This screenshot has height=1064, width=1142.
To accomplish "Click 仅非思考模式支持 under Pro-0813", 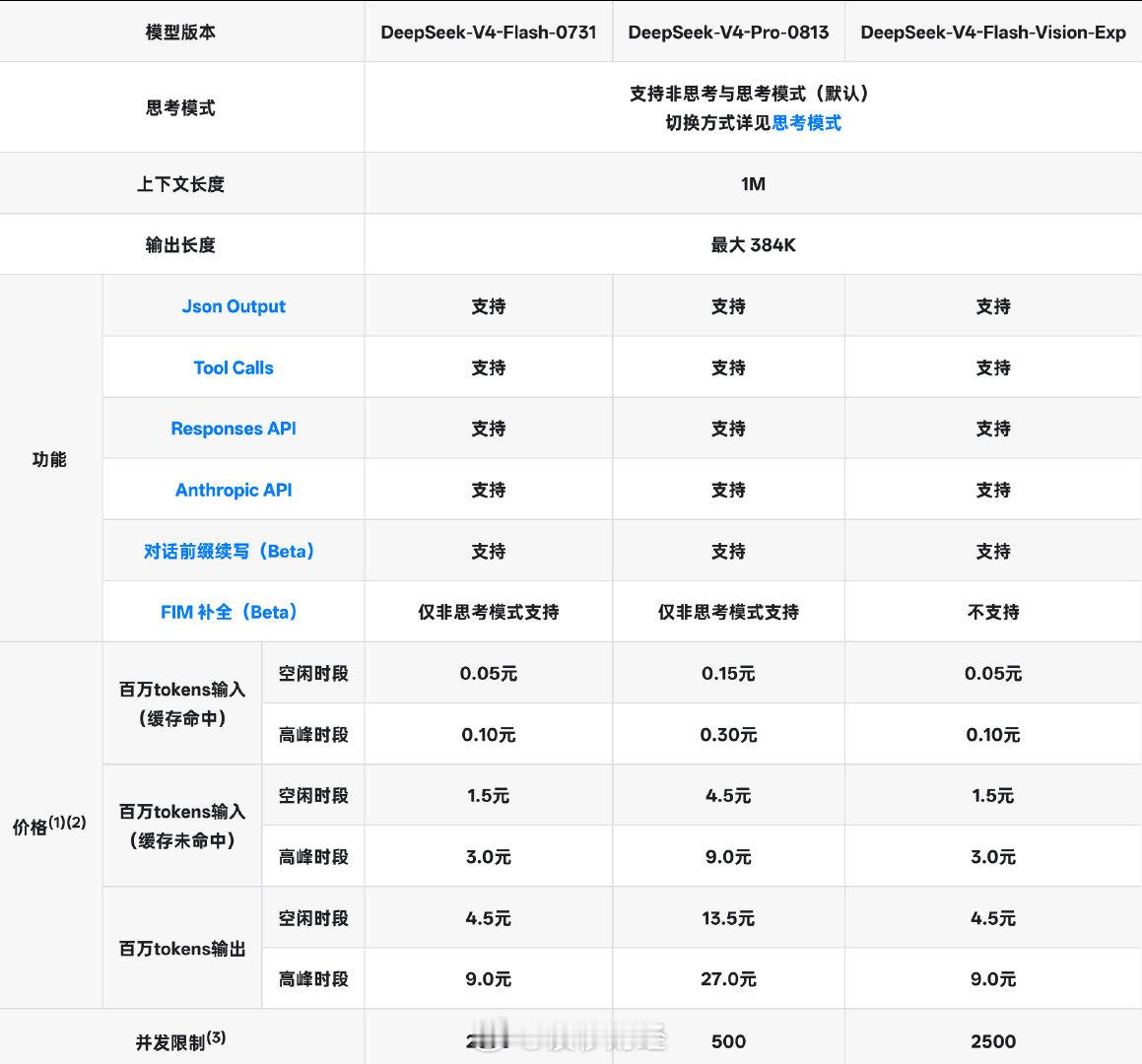I will (x=728, y=613).
